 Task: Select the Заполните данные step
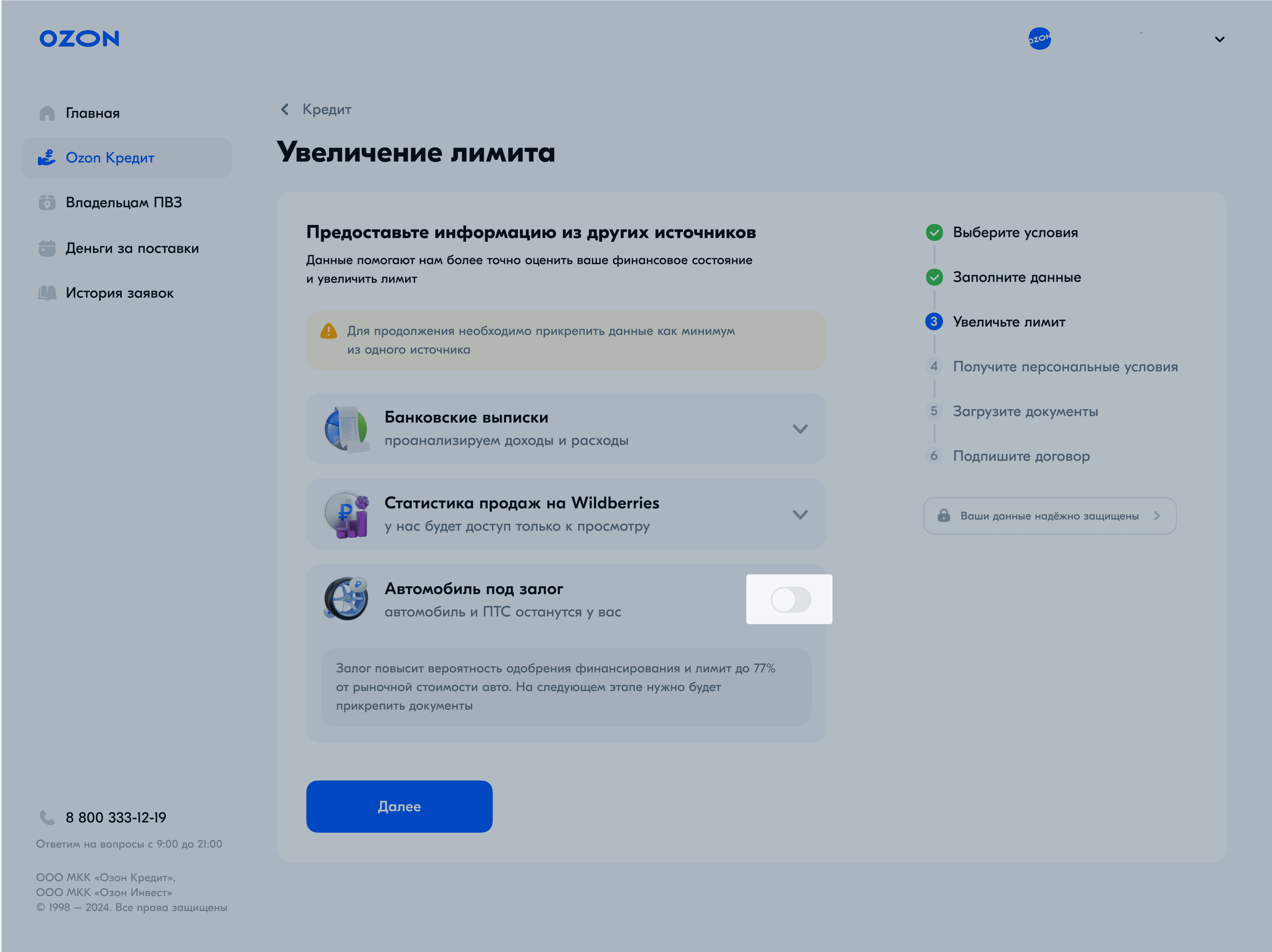pyautogui.click(x=1017, y=277)
